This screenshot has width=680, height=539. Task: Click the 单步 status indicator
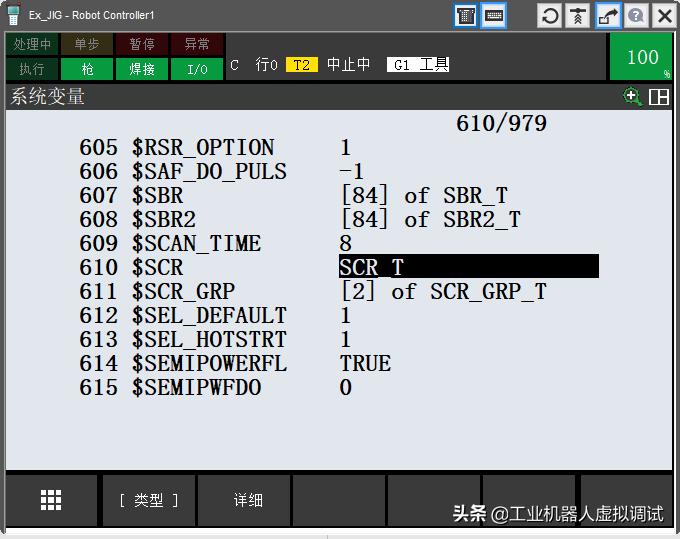tap(87, 44)
